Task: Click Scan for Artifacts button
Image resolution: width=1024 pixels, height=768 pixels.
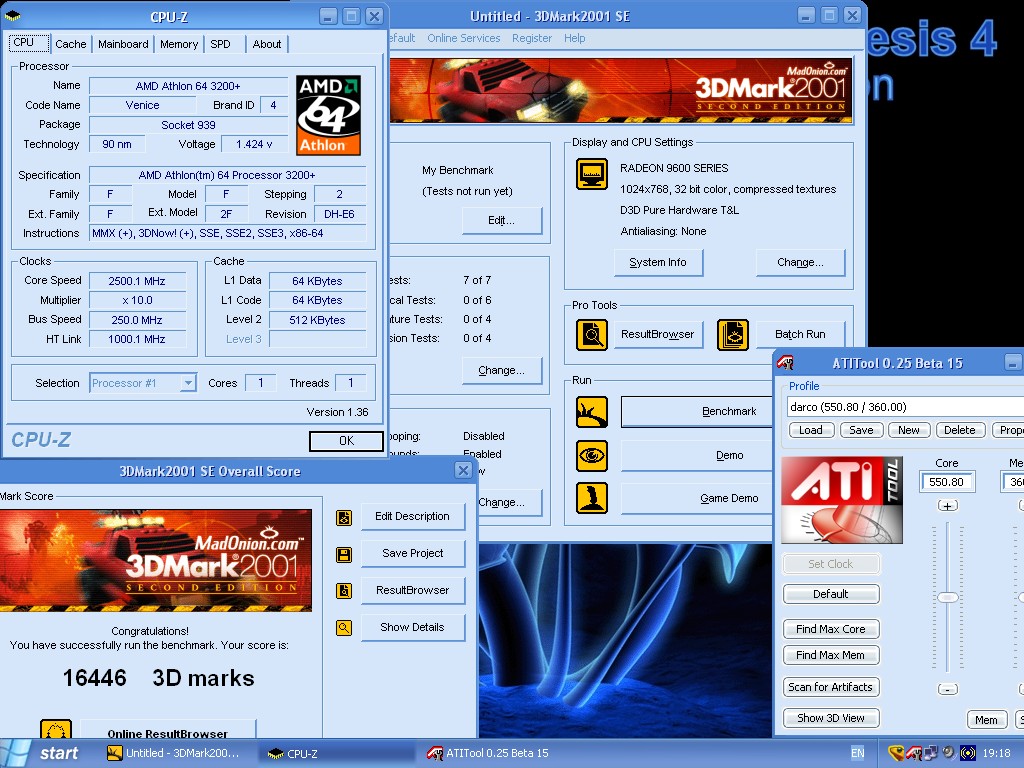Action: tap(831, 687)
